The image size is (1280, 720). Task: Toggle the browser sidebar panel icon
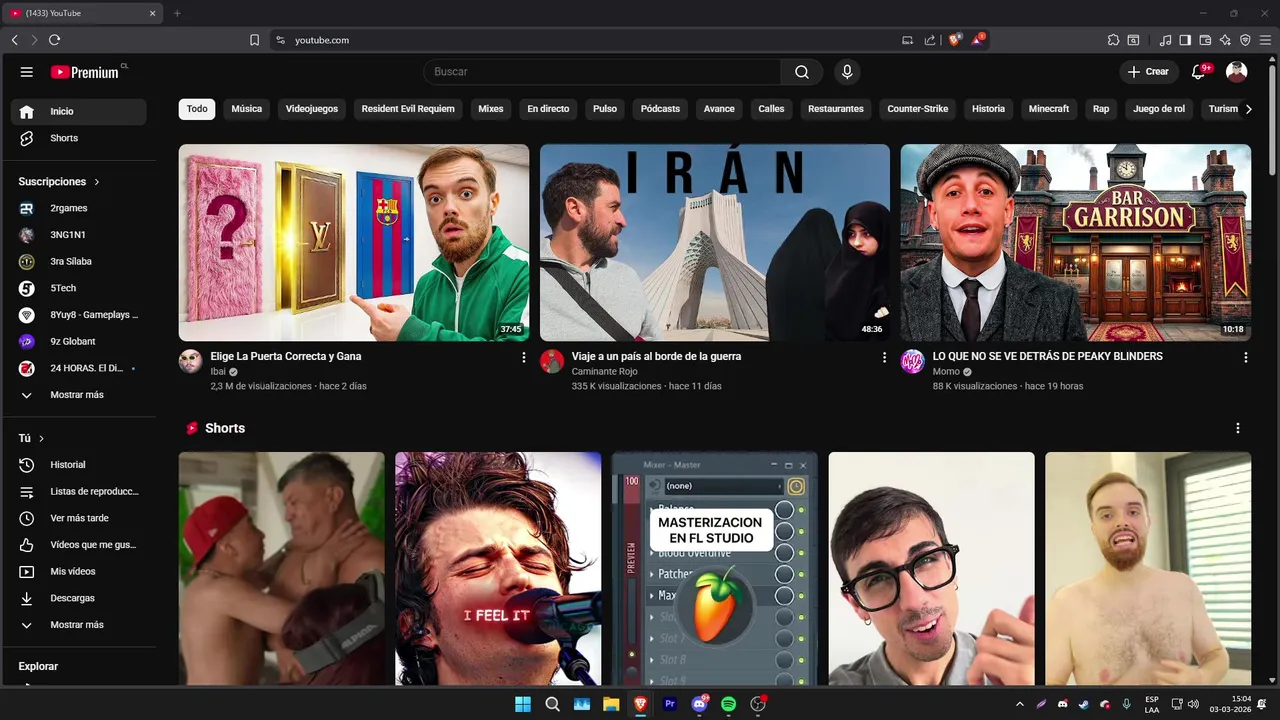coord(1185,40)
